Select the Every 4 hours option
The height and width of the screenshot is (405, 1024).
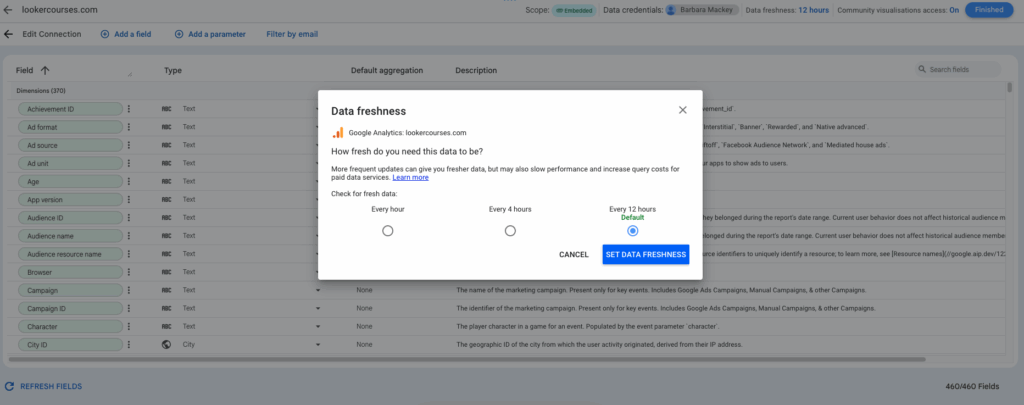pyautogui.click(x=510, y=231)
